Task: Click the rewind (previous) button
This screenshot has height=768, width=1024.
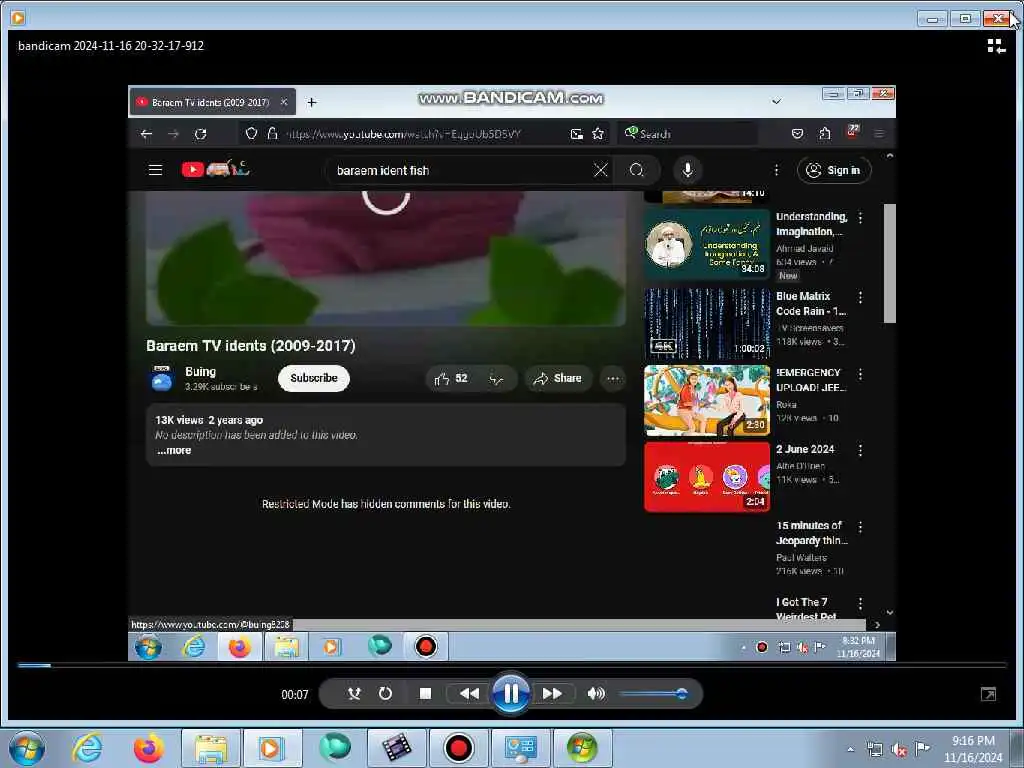Action: coord(469,694)
